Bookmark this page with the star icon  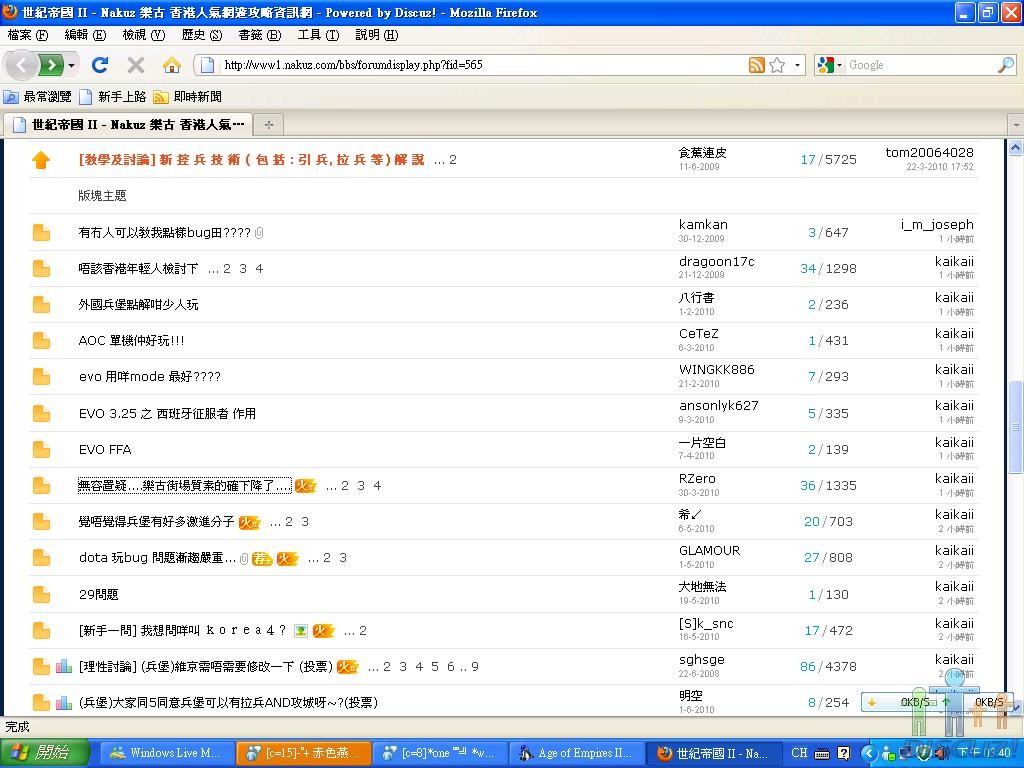(x=777, y=65)
